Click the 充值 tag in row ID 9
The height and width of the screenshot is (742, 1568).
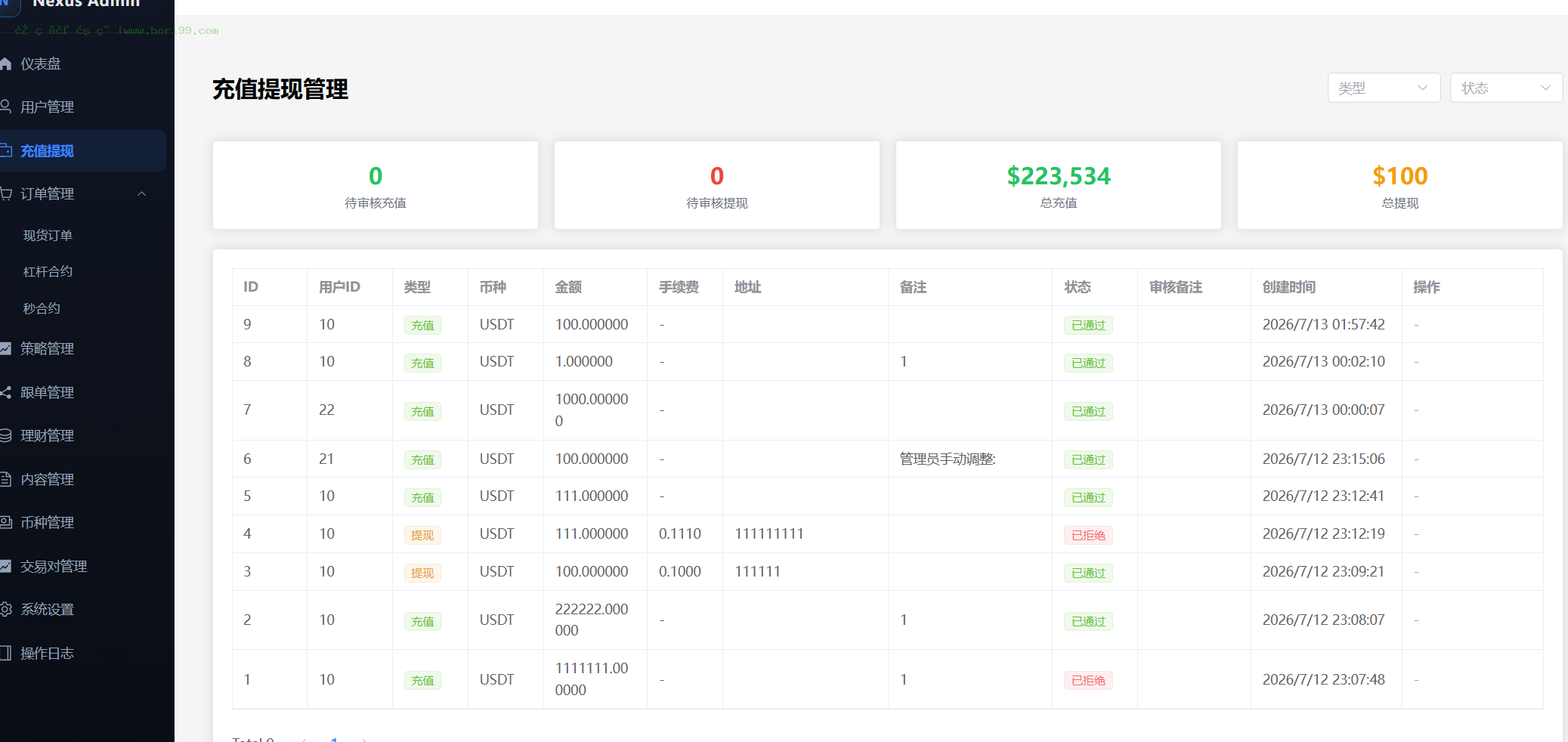click(x=422, y=326)
